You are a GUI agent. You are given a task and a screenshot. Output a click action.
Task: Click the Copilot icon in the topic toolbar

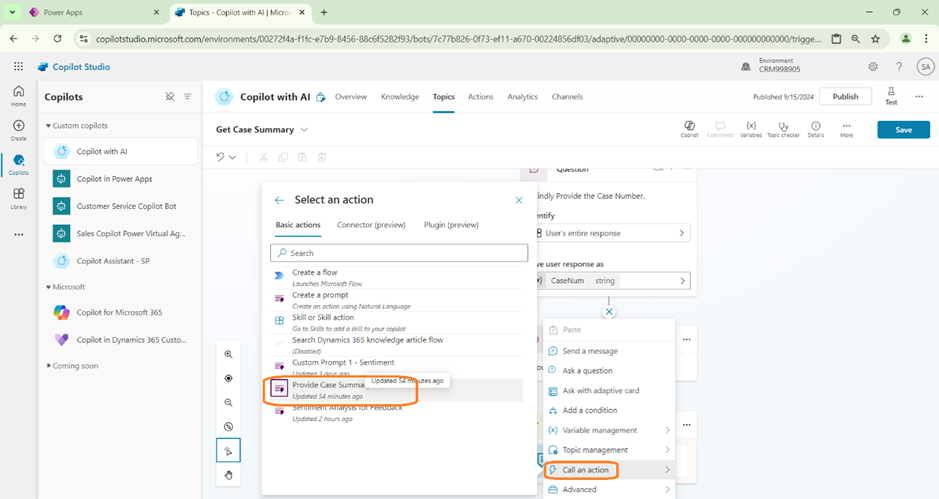point(689,129)
